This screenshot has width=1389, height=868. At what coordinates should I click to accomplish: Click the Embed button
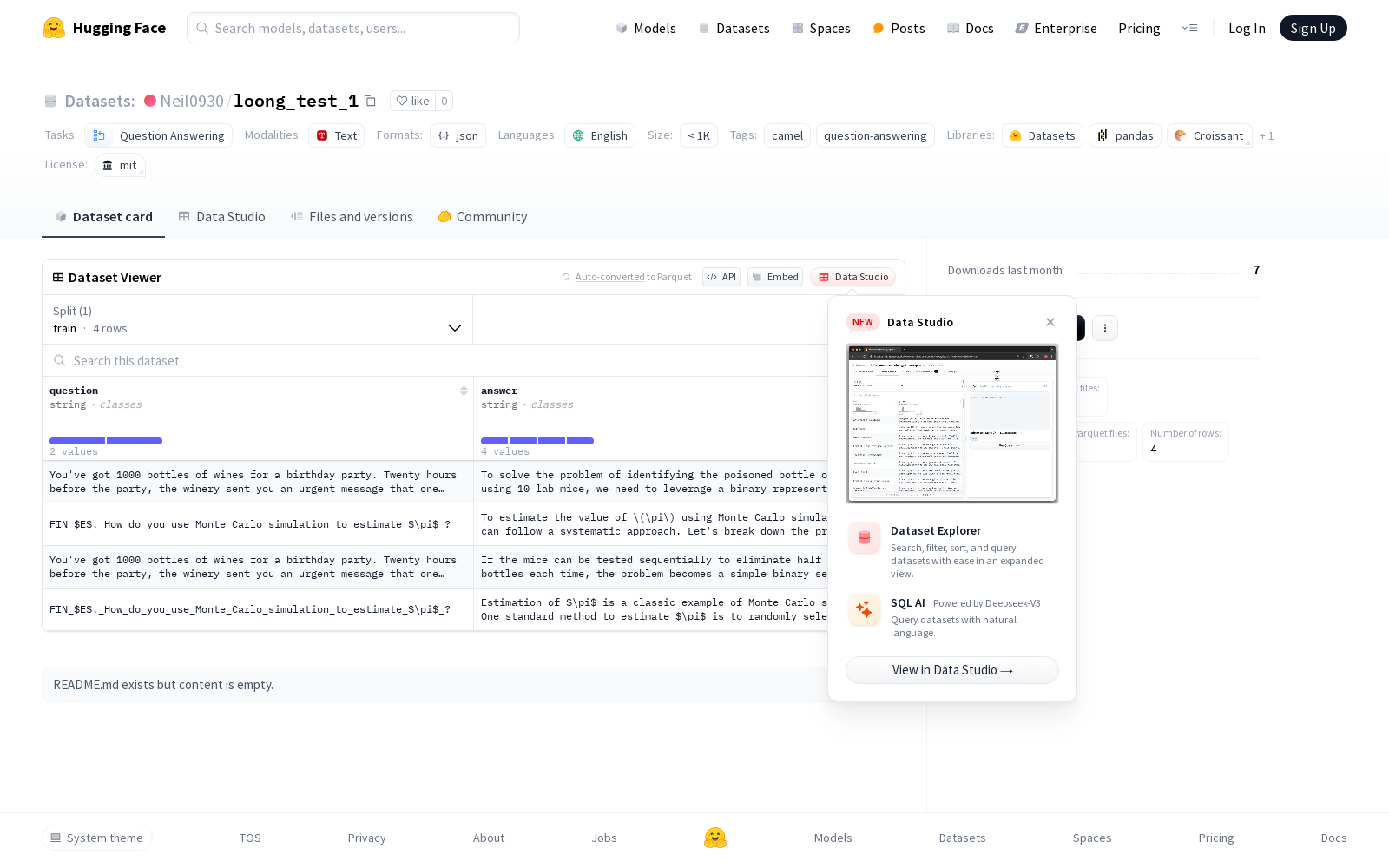point(775,277)
